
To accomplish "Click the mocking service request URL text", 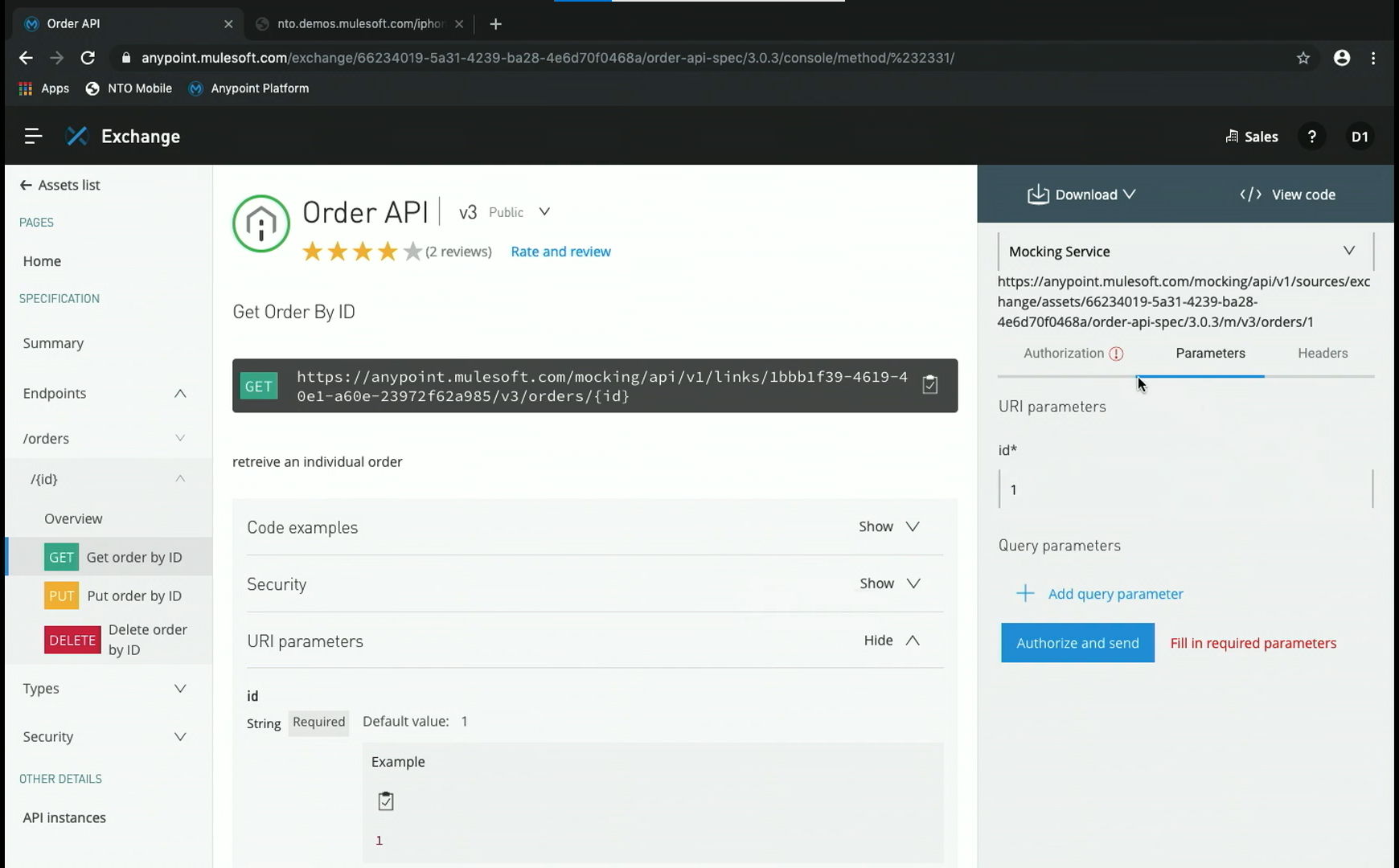I will (x=1184, y=302).
